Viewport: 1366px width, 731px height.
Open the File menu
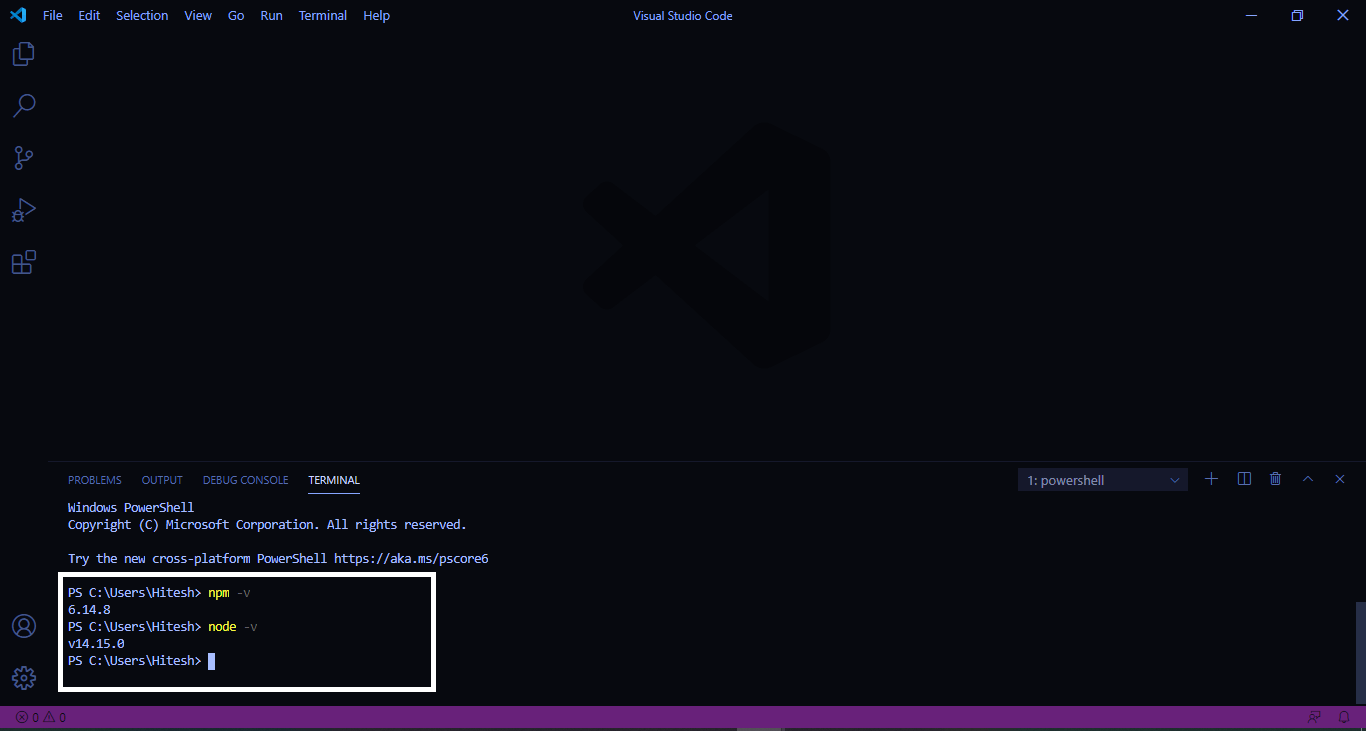pos(53,15)
